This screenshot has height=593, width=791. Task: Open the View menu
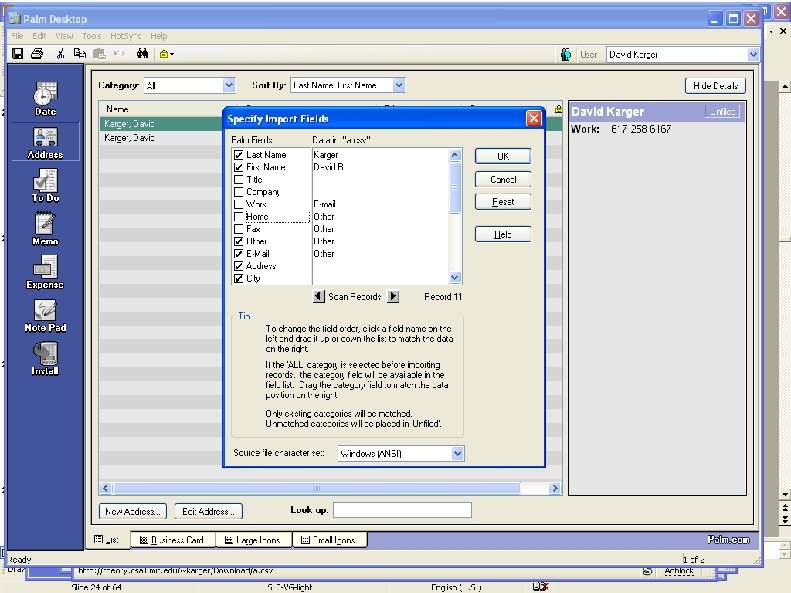tap(64, 36)
